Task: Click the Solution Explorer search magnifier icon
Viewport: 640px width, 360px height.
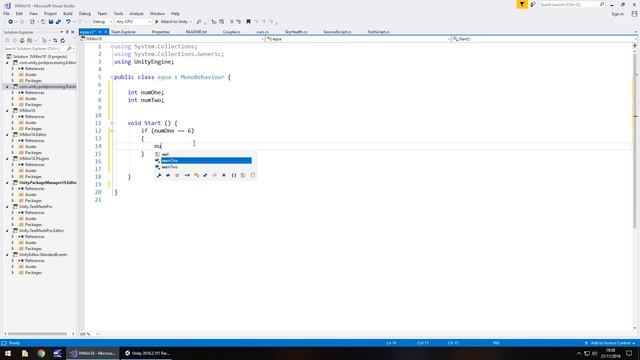Action: (69, 49)
